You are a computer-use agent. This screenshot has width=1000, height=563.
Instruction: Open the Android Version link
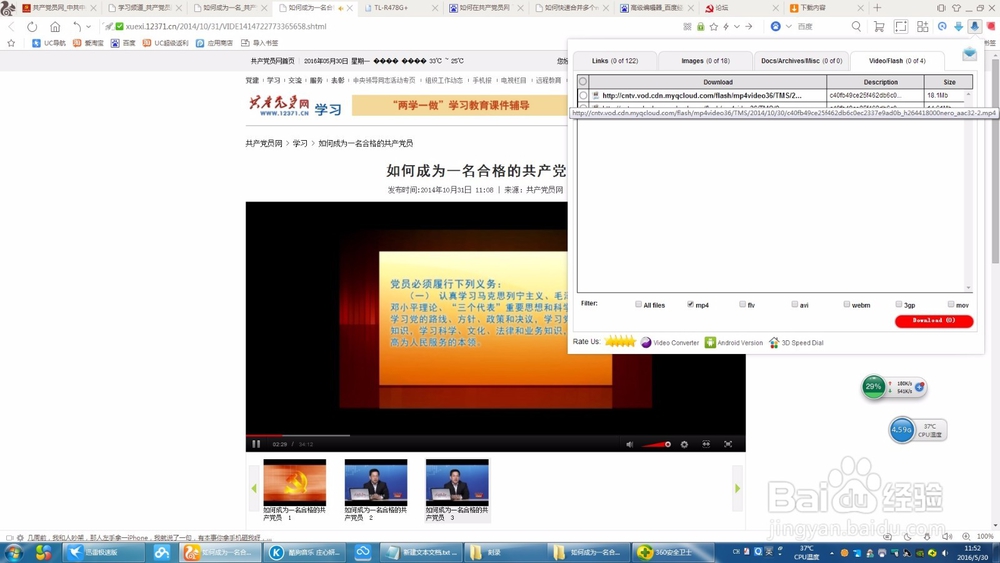point(734,342)
